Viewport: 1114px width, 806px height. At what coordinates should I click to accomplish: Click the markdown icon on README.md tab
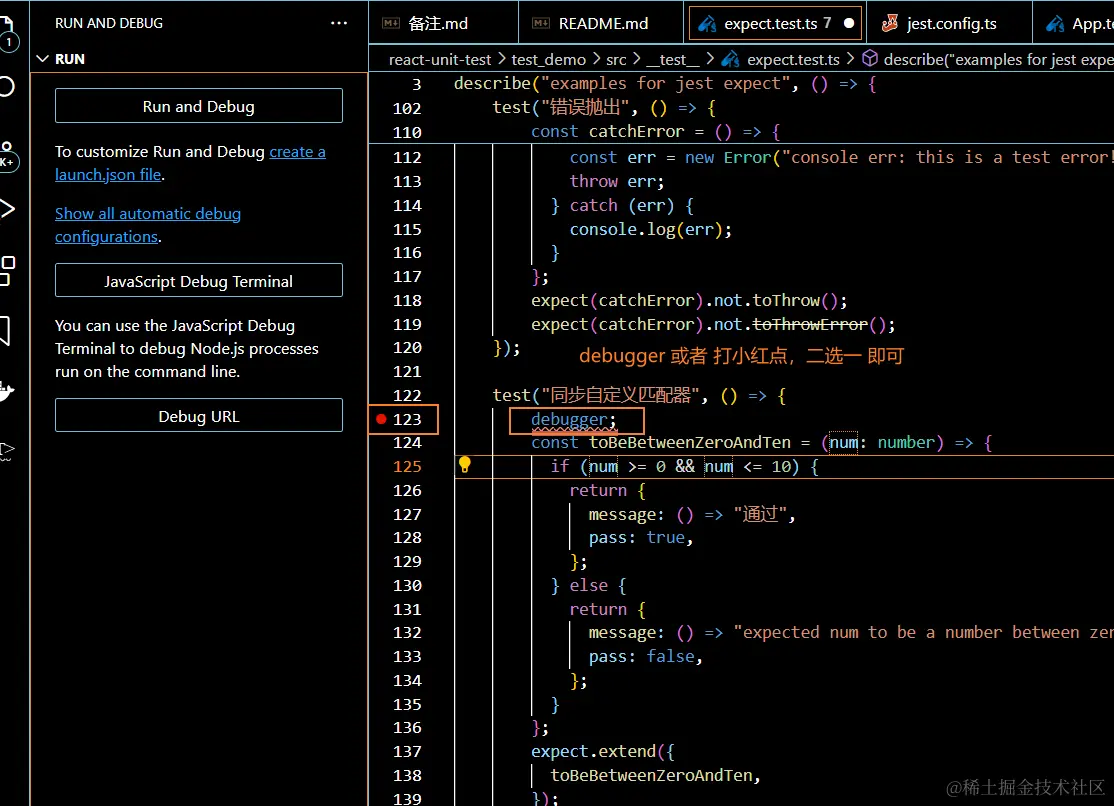pyautogui.click(x=541, y=23)
